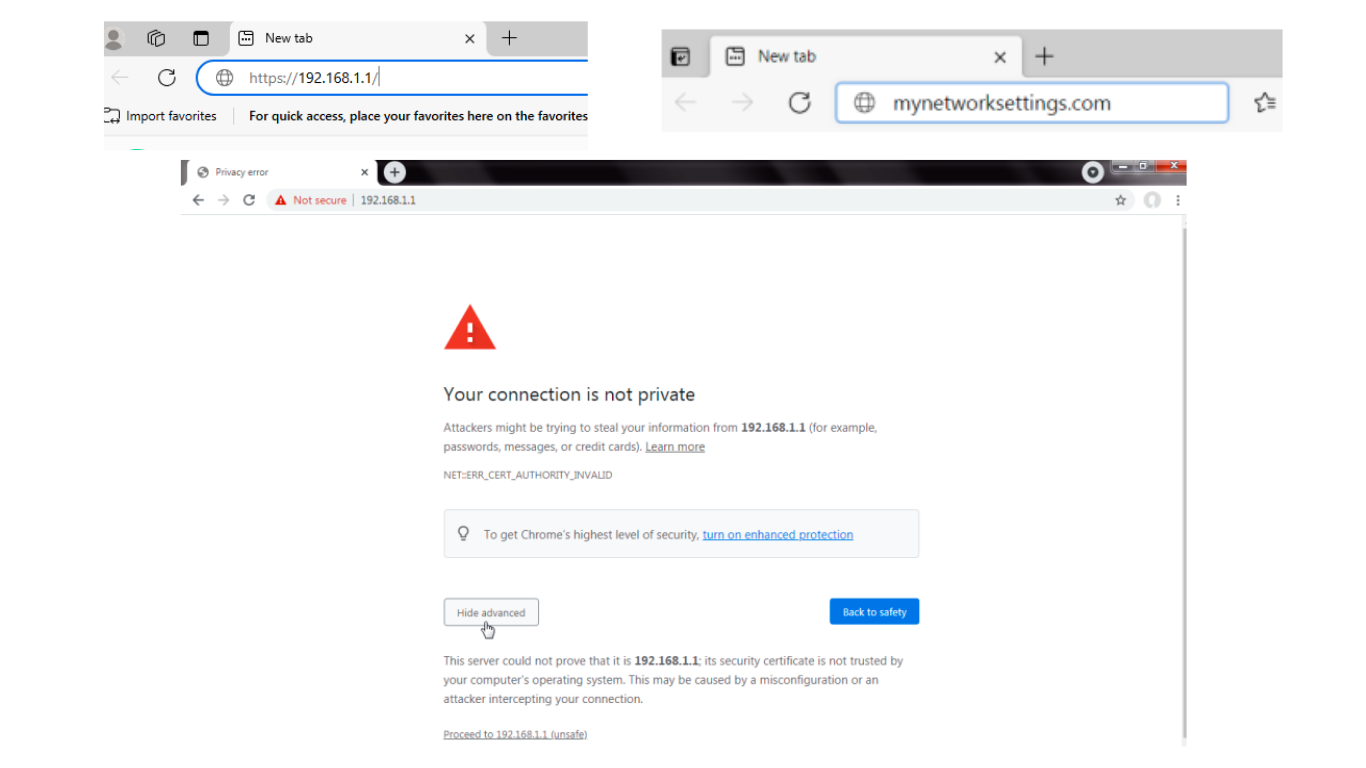
Task: Click the Chrome back arrow
Action: [x=198, y=200]
